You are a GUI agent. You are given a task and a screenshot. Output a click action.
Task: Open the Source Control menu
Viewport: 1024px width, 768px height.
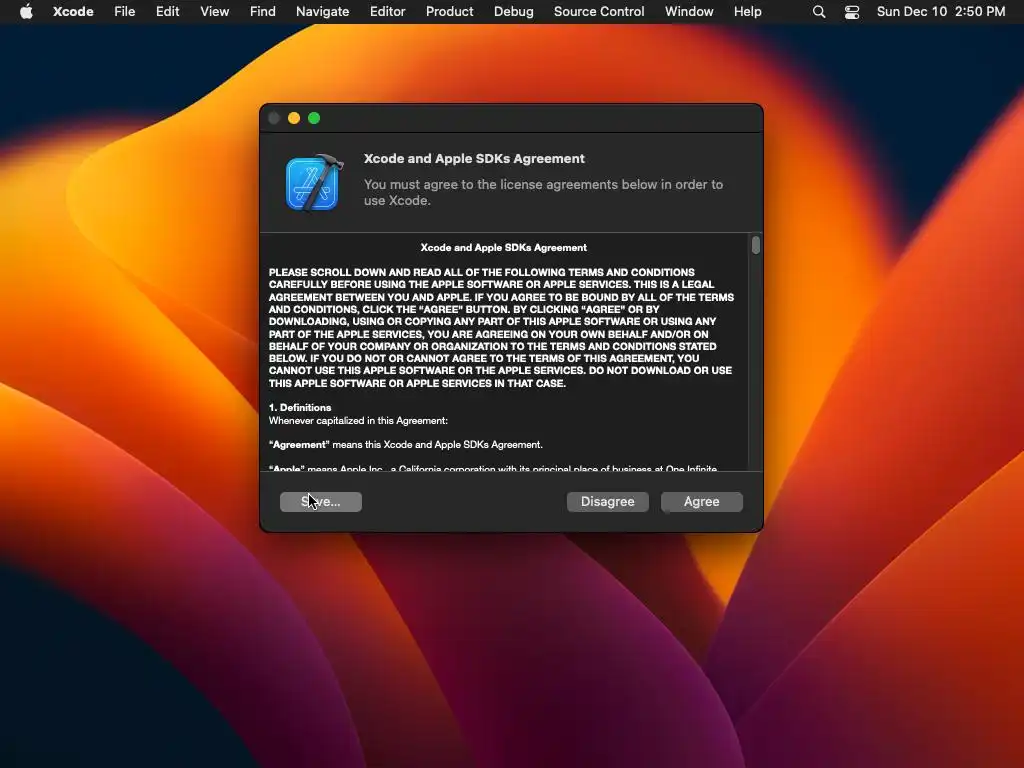pyautogui.click(x=599, y=12)
